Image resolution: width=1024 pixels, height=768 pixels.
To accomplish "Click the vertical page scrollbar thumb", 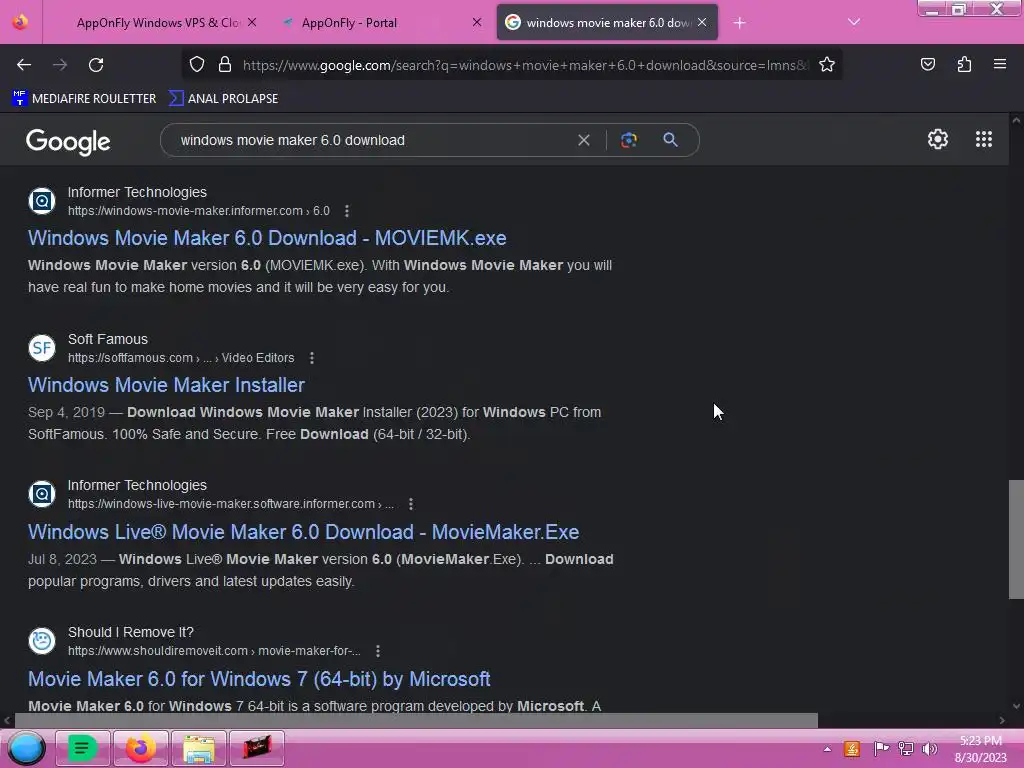I will click(1016, 539).
